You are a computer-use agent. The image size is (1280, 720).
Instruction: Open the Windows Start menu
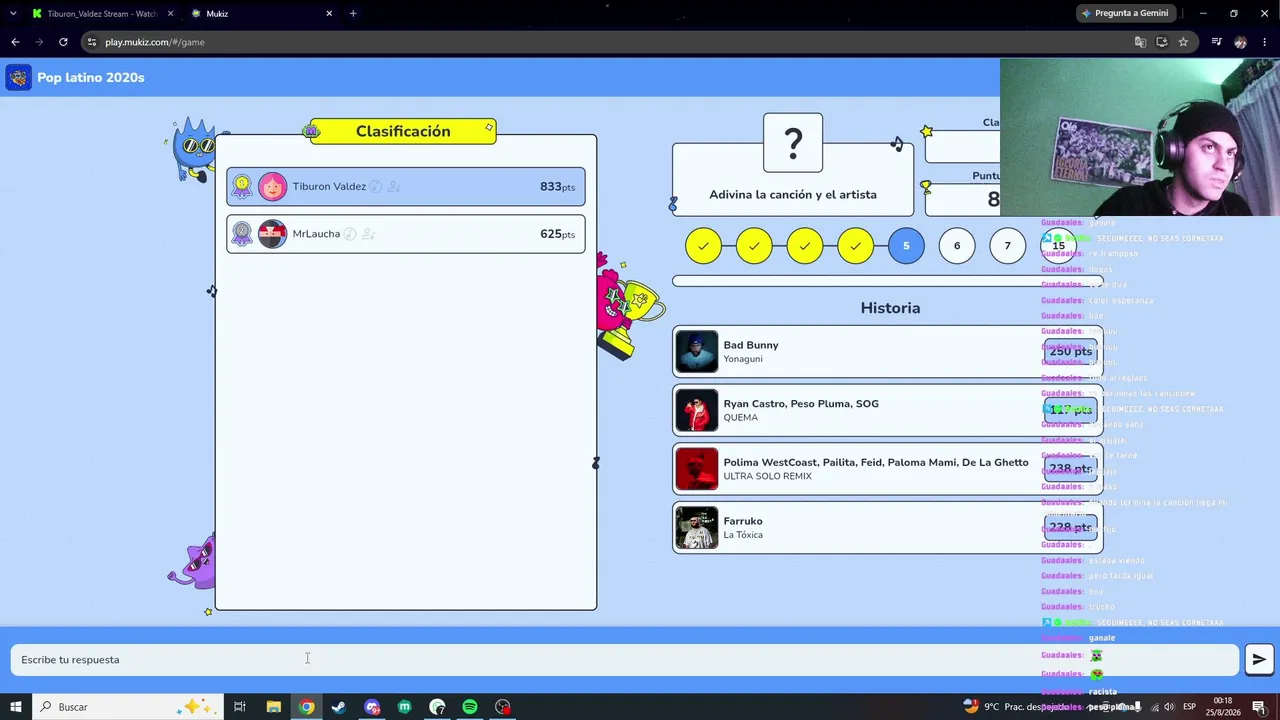(x=15, y=707)
